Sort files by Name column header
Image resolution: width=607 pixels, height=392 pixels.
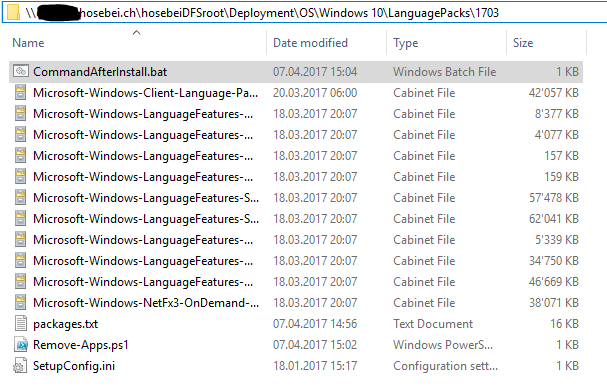point(28,43)
